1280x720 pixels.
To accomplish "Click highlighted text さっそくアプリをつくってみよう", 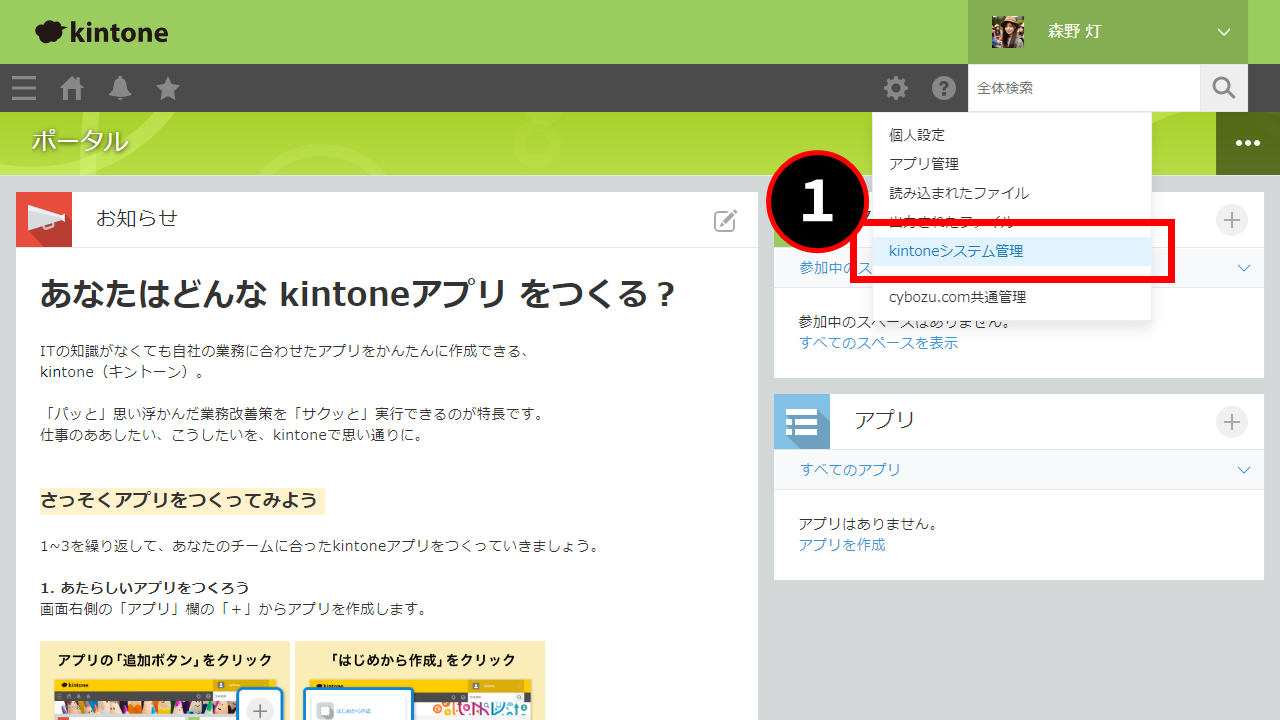I will pos(182,501).
